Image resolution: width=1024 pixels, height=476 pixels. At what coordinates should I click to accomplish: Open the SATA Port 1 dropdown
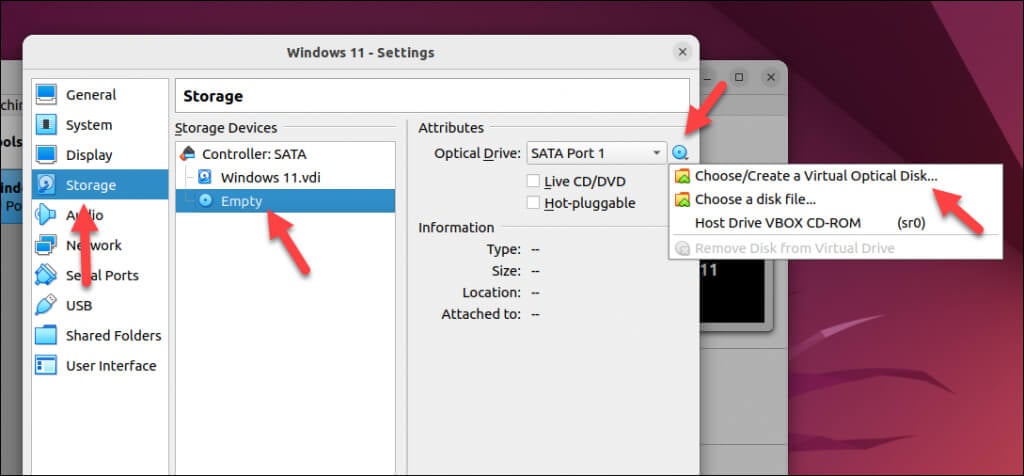(596, 153)
